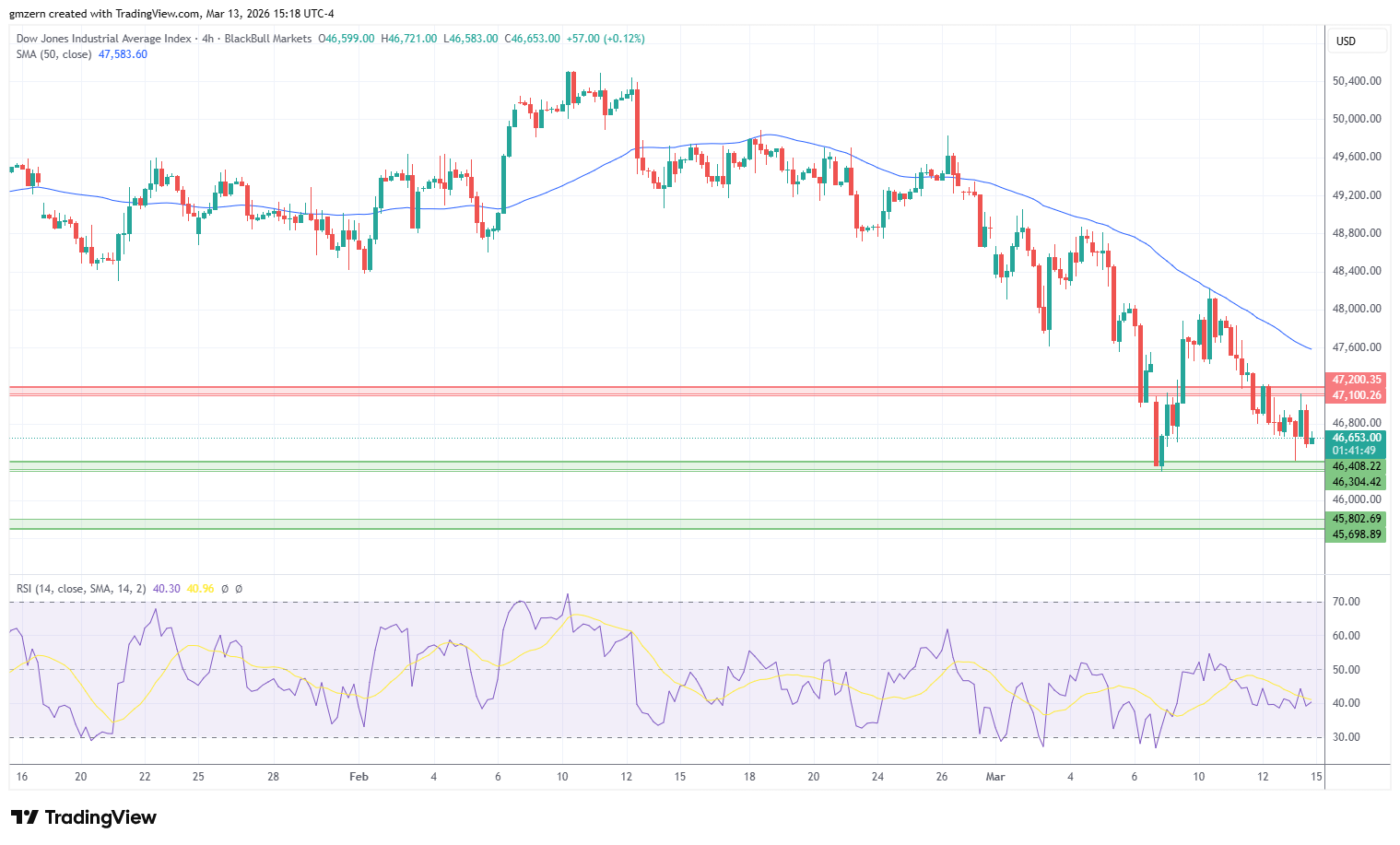Viewport: 1400px width, 845px height.
Task: Click the 50,400.00 price axis label
Action: click(1357, 81)
